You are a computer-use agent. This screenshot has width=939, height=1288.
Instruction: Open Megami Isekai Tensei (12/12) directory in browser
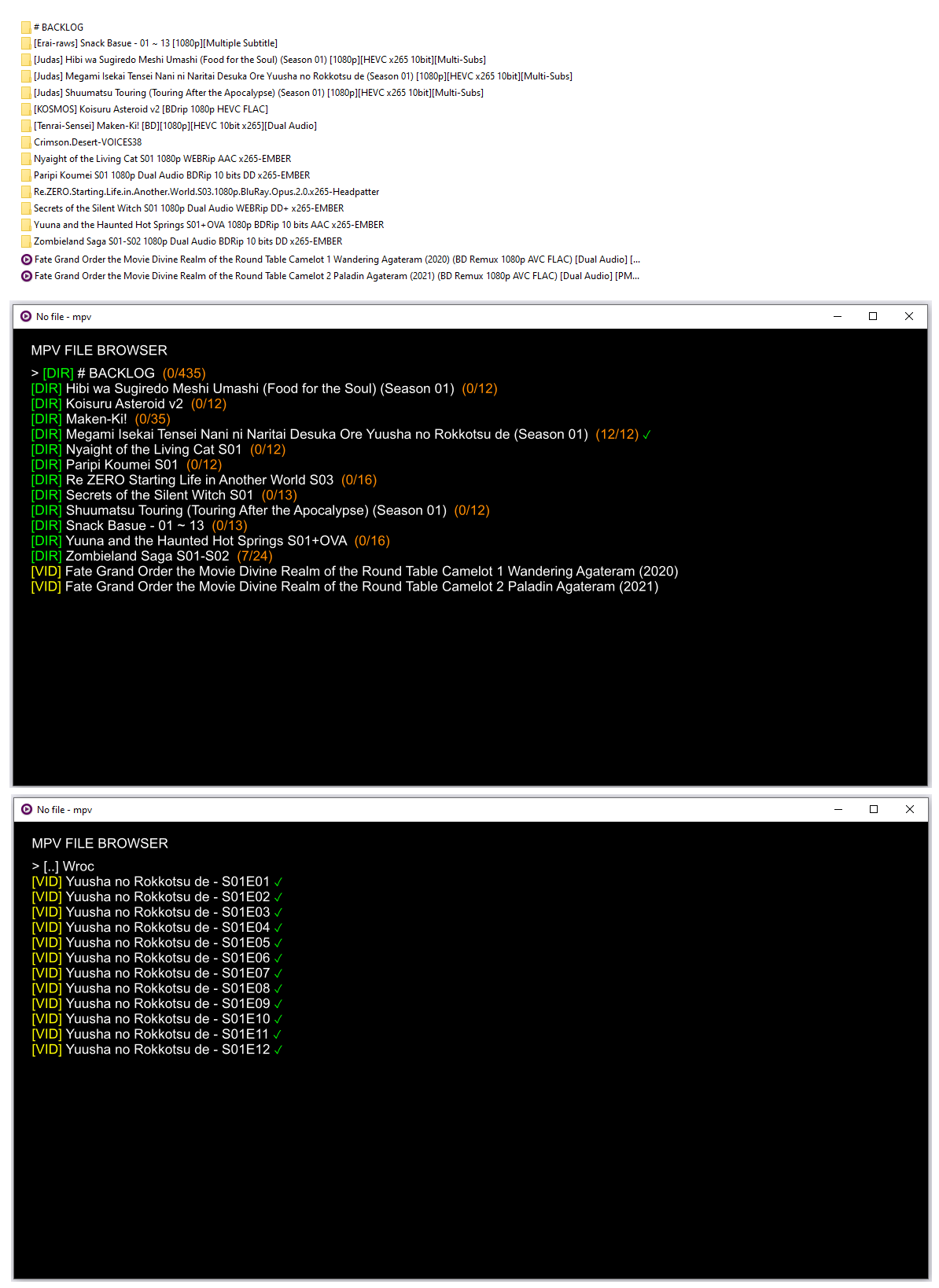(x=341, y=435)
